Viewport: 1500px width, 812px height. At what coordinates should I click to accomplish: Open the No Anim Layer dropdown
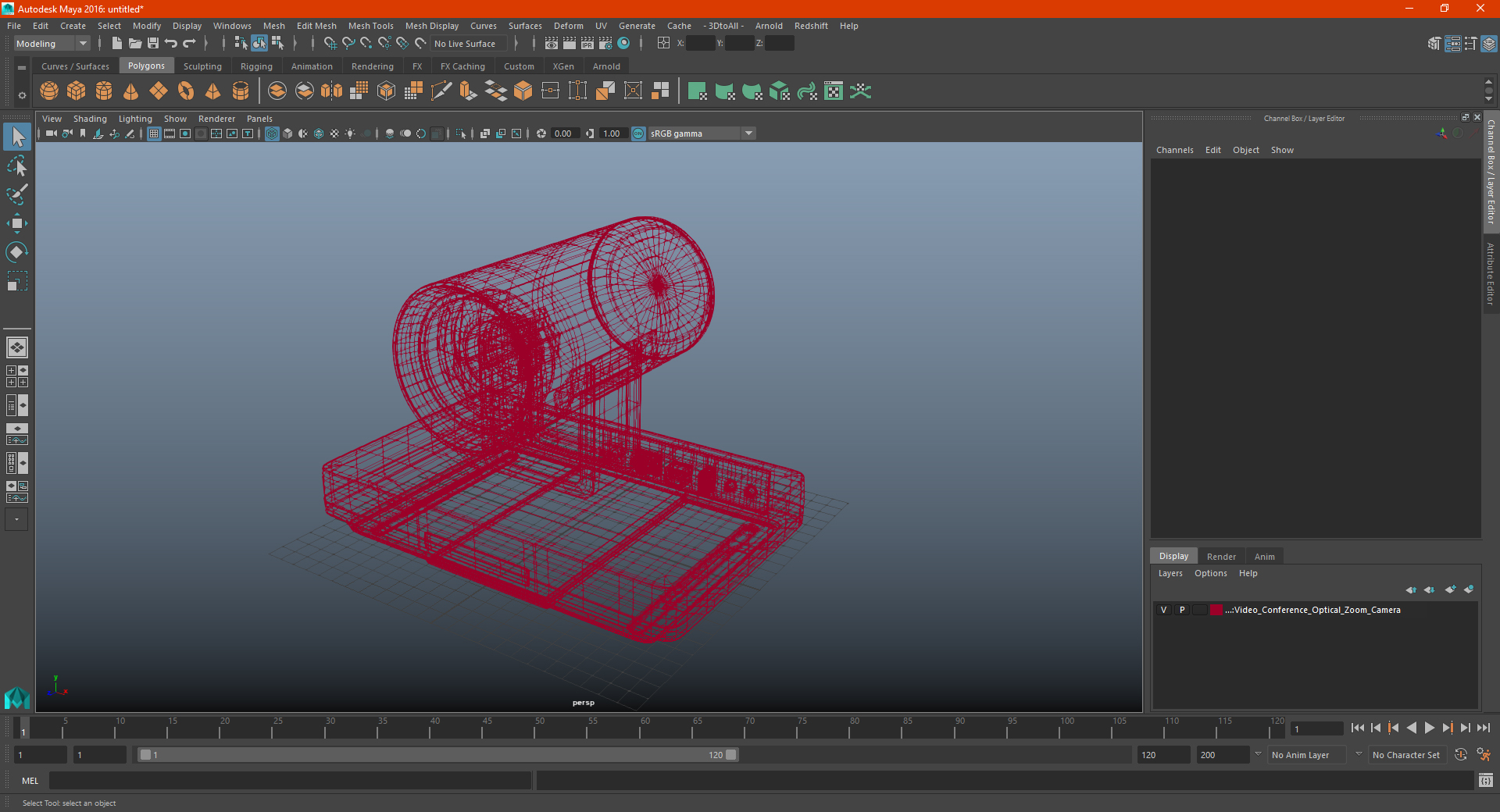(x=1307, y=755)
